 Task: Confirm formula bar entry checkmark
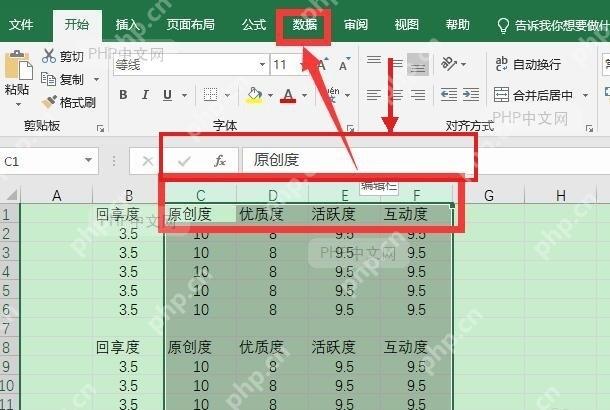[x=184, y=161]
